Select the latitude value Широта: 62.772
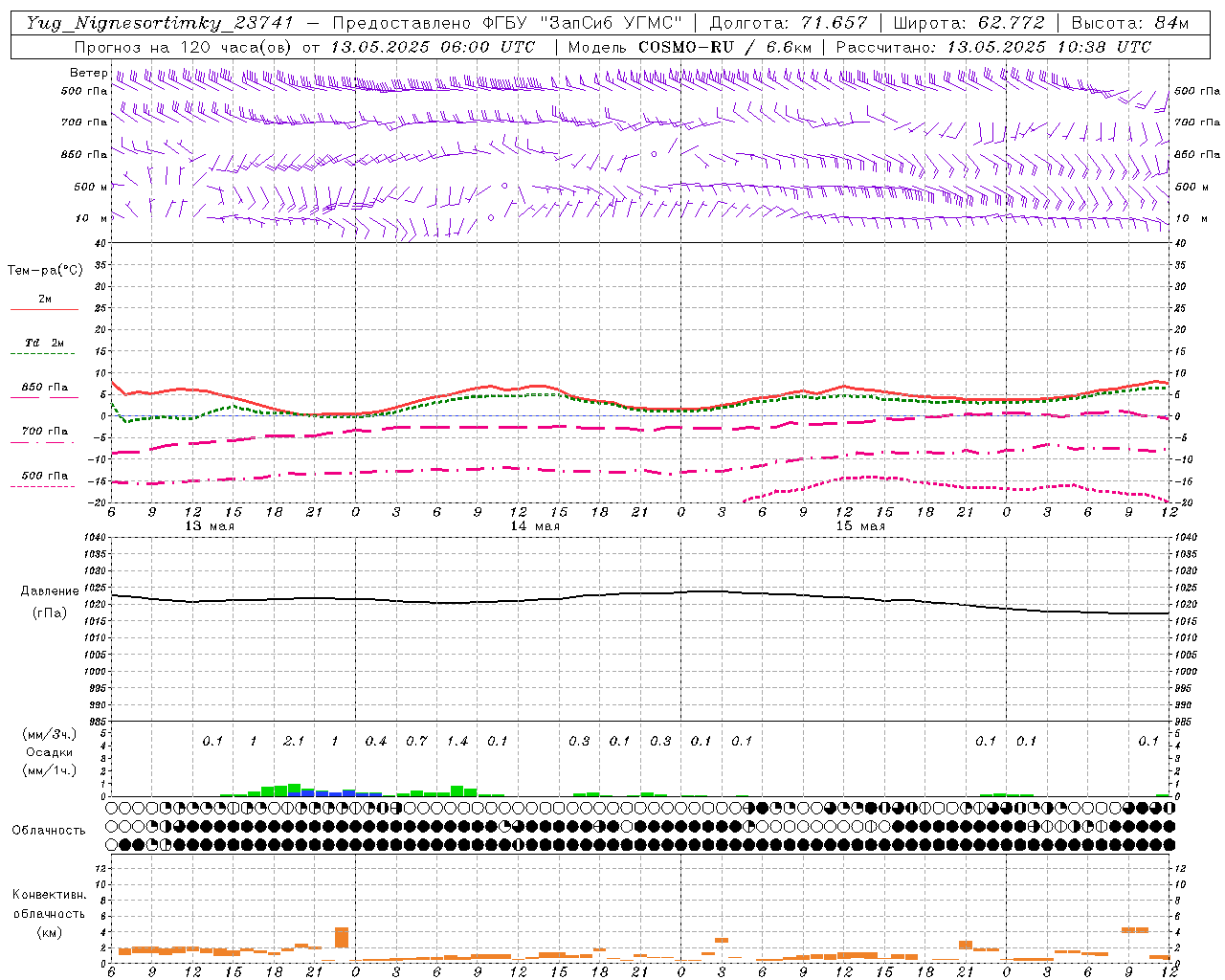The height and width of the screenshot is (980, 1225). [x=969, y=23]
